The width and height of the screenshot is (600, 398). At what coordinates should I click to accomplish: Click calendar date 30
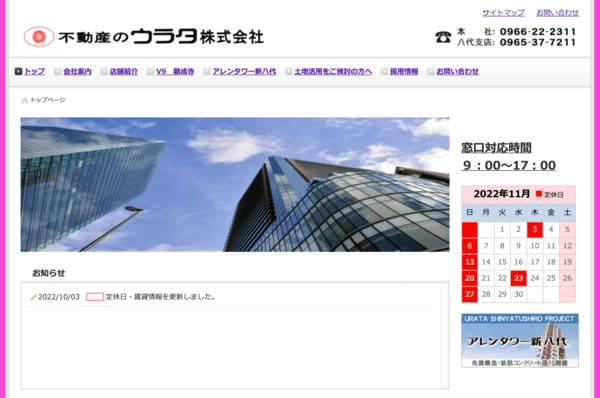pyautogui.click(x=518, y=294)
